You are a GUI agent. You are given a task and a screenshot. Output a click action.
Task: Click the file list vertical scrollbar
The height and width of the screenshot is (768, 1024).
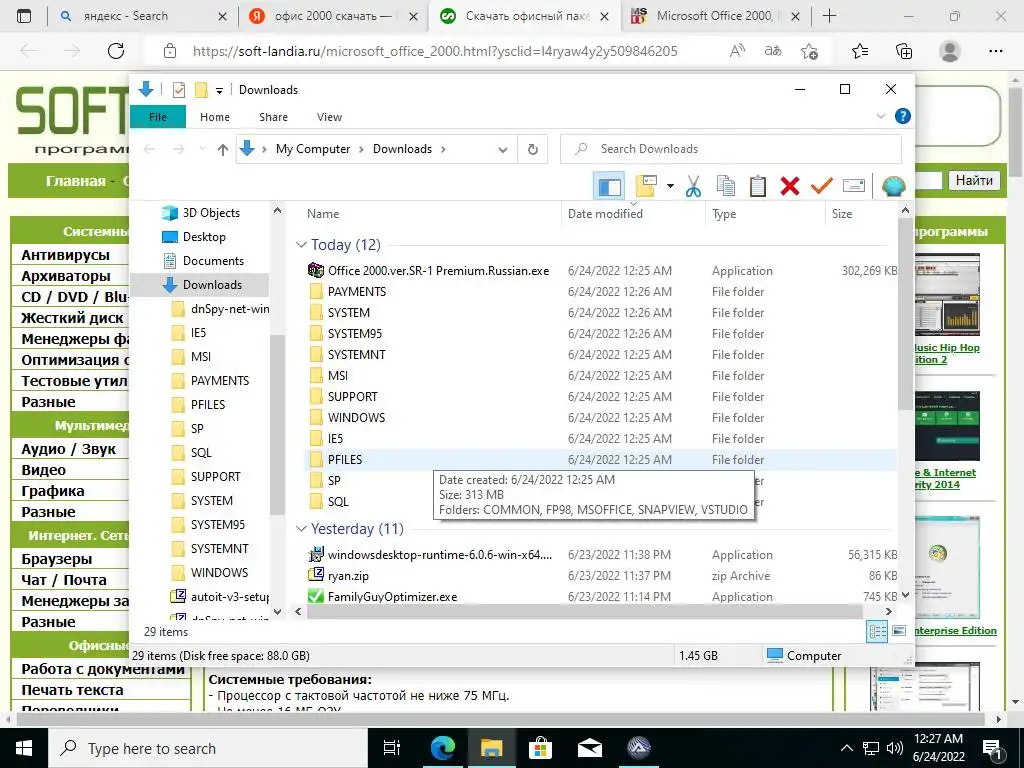(x=905, y=313)
